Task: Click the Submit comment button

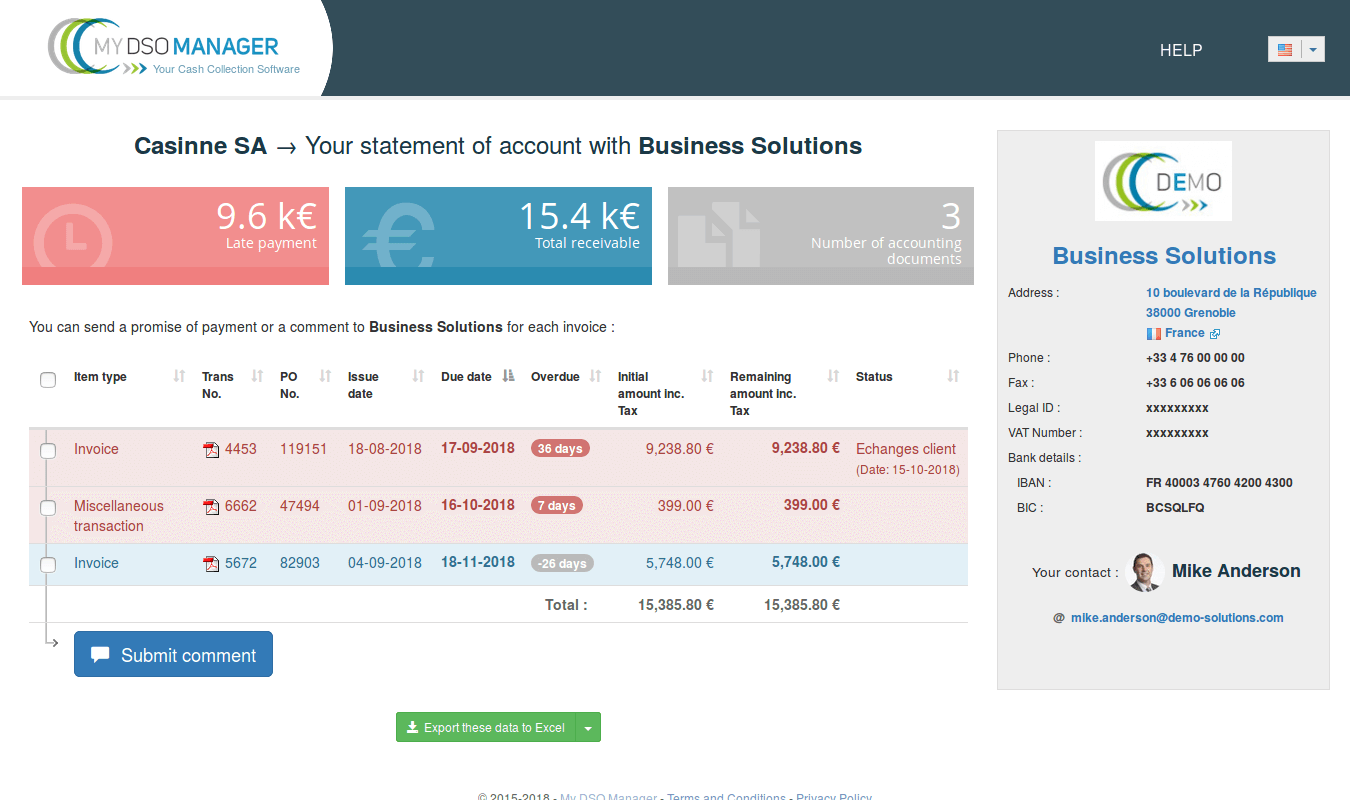Action: [x=173, y=654]
